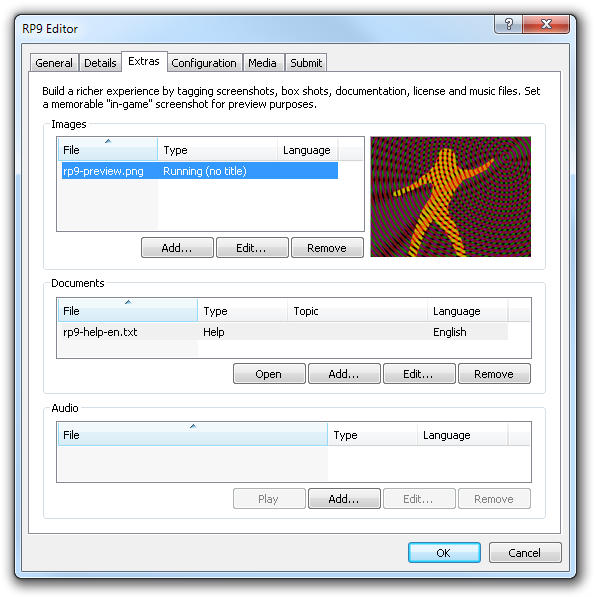Click Edit... in the Documents section

click(x=419, y=374)
